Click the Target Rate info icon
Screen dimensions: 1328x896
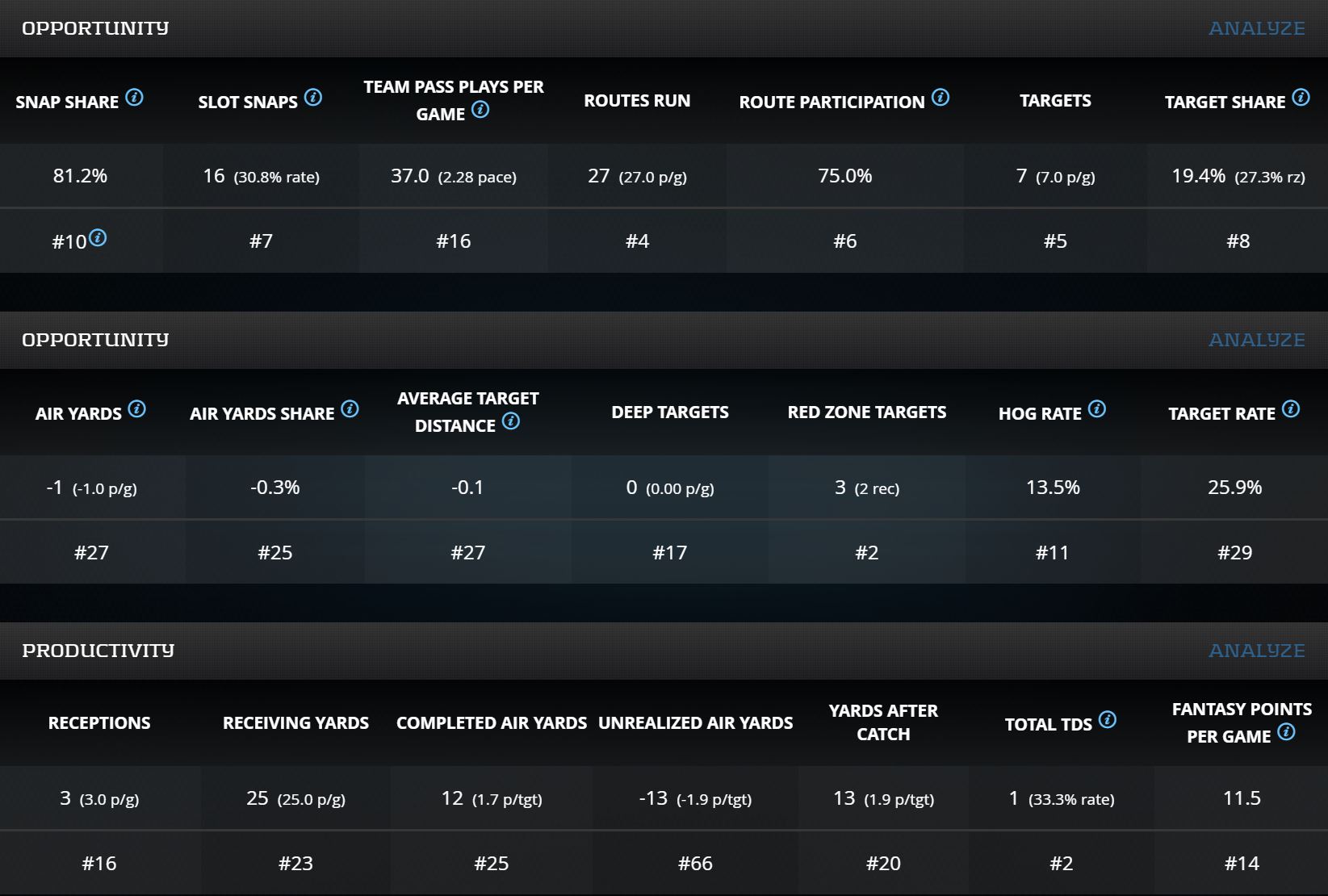click(1291, 409)
